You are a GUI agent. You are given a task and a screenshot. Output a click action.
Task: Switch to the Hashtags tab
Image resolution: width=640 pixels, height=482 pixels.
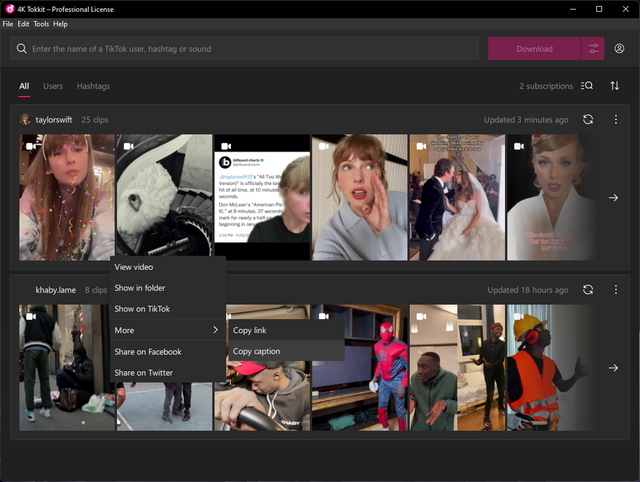click(x=93, y=86)
